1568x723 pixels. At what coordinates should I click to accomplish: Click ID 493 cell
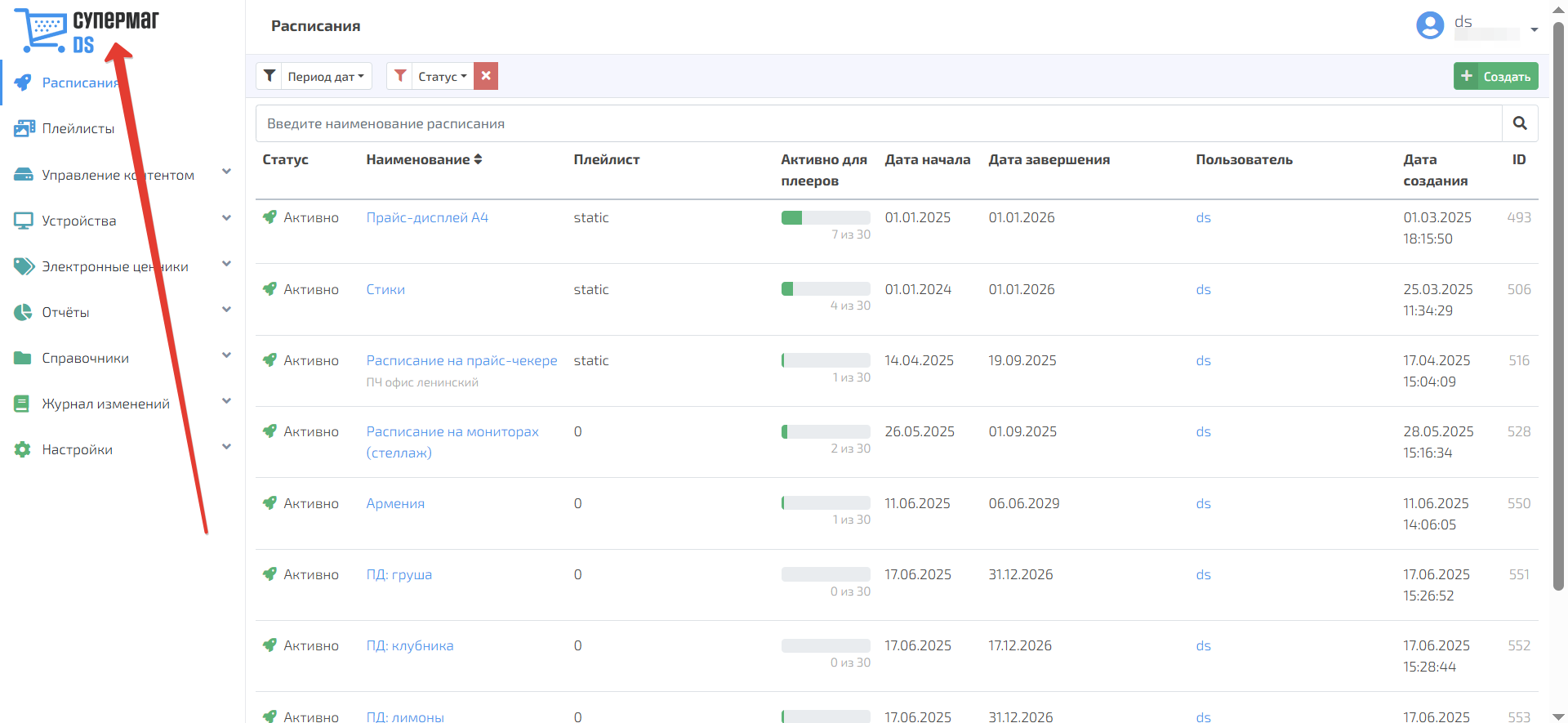point(1519,217)
